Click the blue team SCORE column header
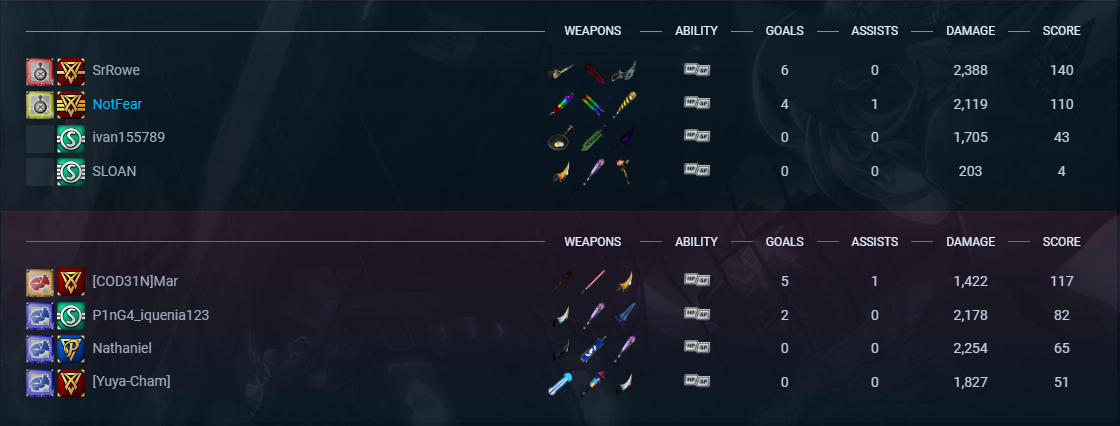The width and height of the screenshot is (1120, 426). tap(1061, 31)
